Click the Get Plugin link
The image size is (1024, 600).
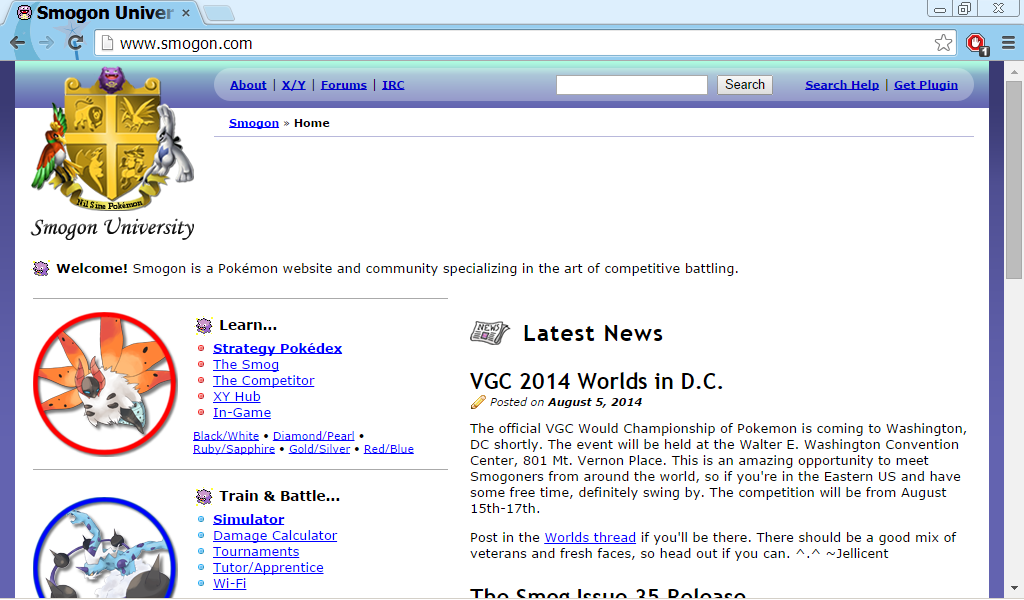coord(925,85)
